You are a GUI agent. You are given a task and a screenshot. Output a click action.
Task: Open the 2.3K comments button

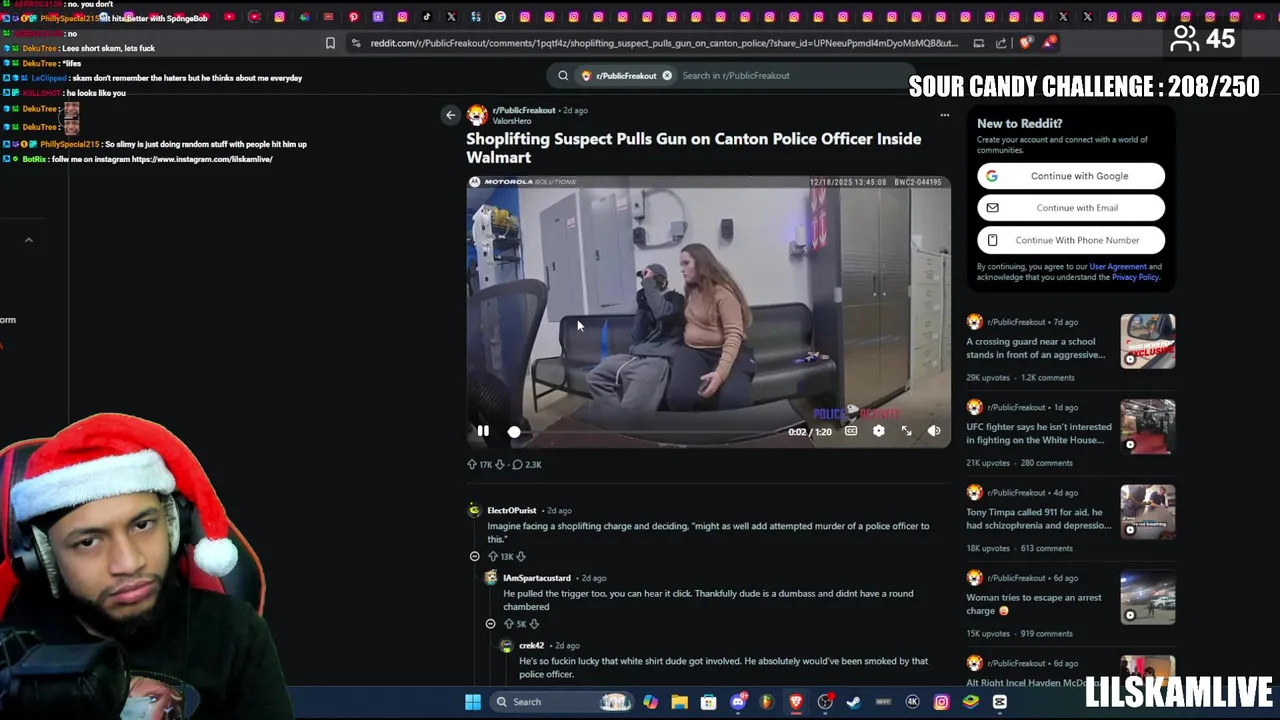(x=526, y=464)
